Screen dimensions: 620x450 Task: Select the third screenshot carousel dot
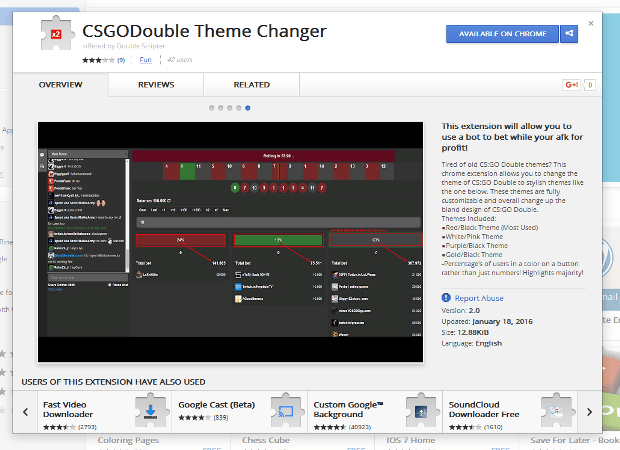[230, 108]
